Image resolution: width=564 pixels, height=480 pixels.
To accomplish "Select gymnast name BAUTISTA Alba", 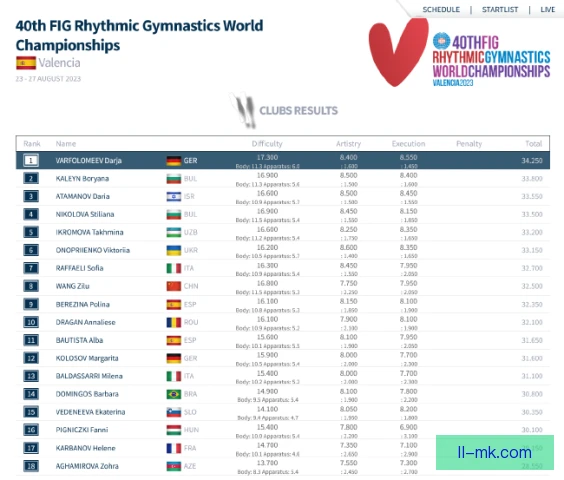I will pos(79,340).
